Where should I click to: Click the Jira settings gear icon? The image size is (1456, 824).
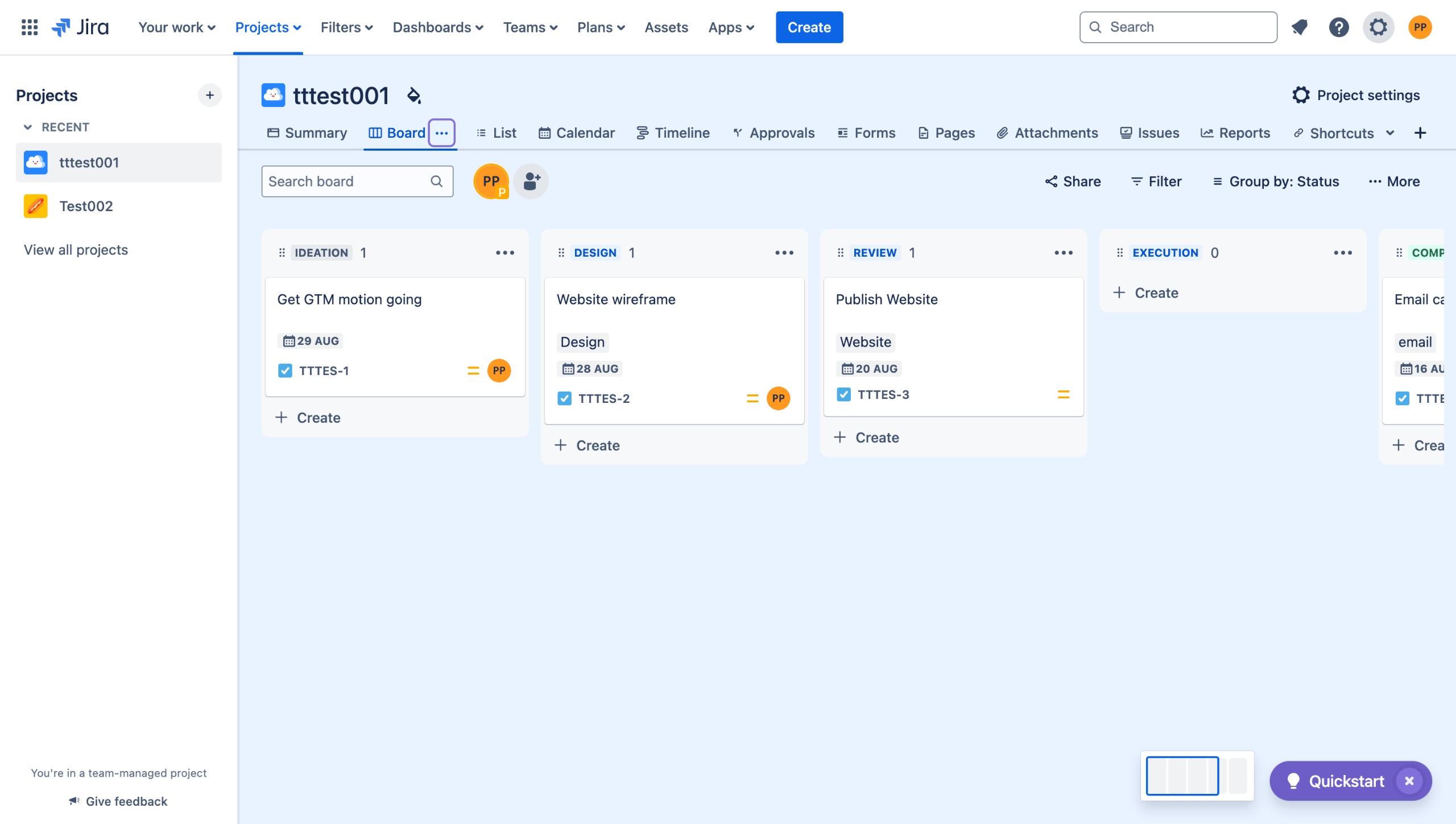(x=1378, y=27)
